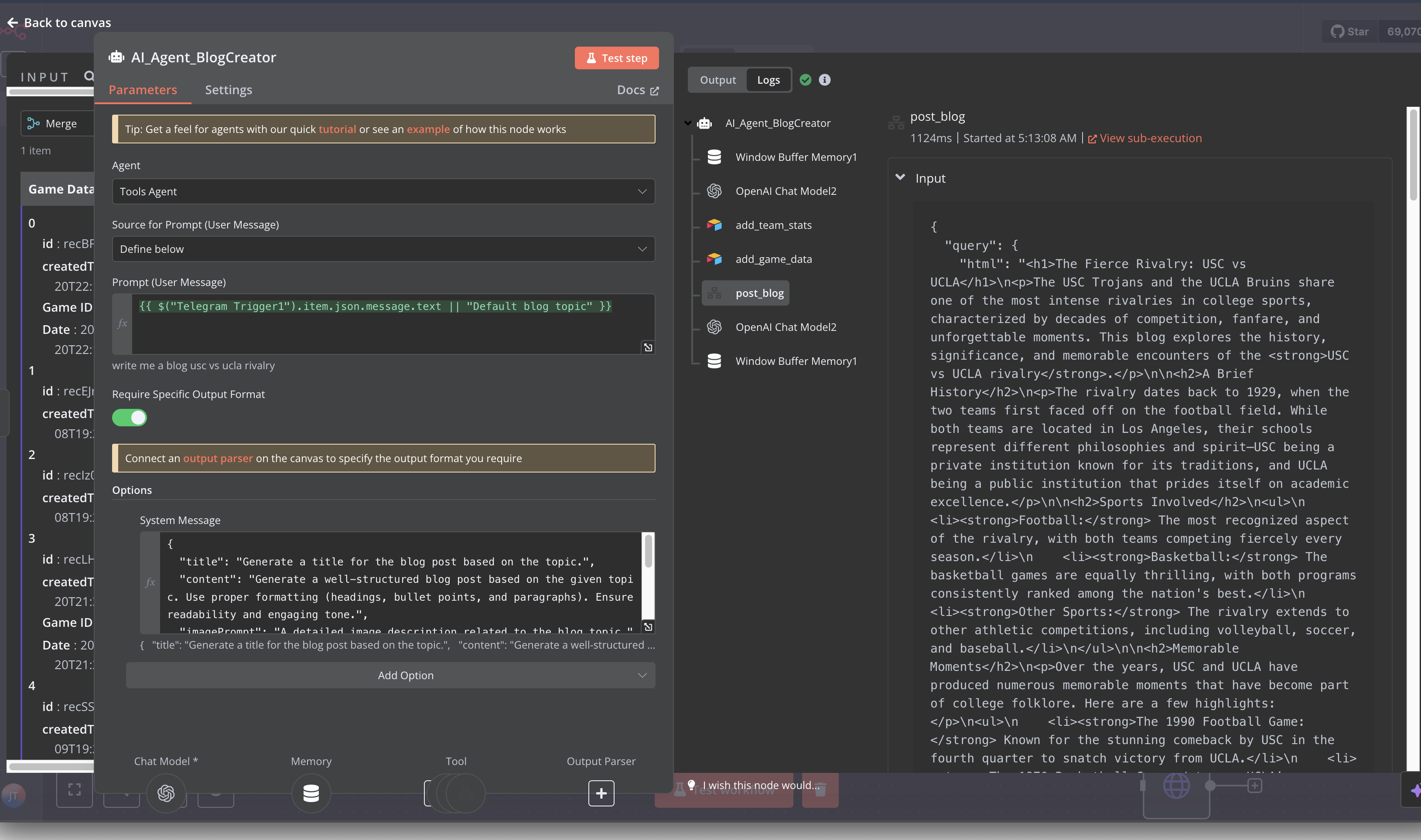Click first Window Buffer Memory database icon
The height and width of the screenshot is (840, 1421).
click(x=714, y=157)
